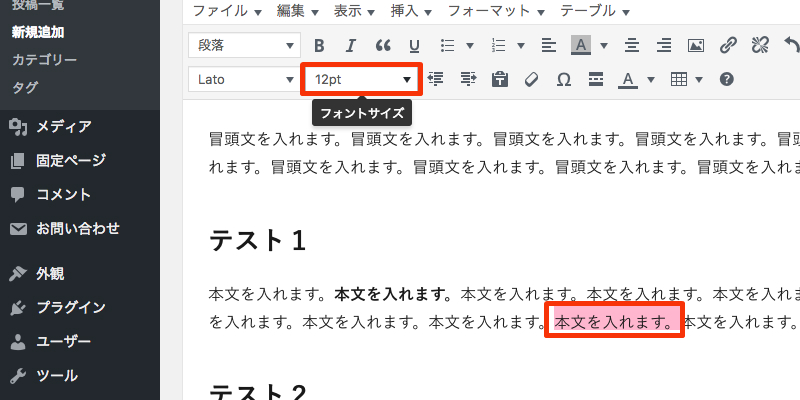800x400 pixels.
Task: Open help with the question mark icon
Action: point(727,79)
